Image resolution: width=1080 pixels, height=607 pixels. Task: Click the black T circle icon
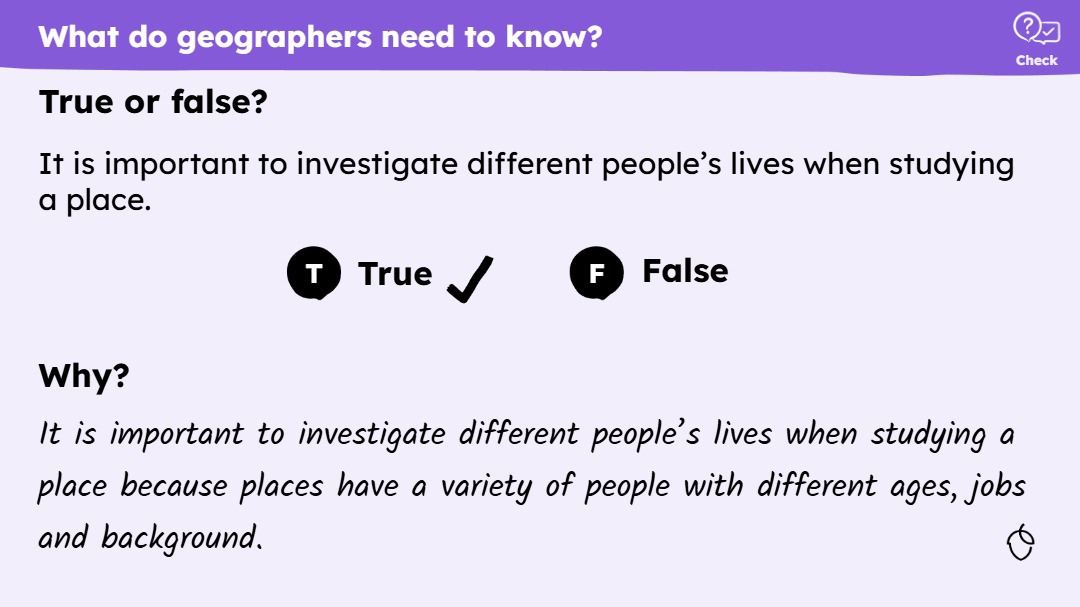click(x=314, y=273)
